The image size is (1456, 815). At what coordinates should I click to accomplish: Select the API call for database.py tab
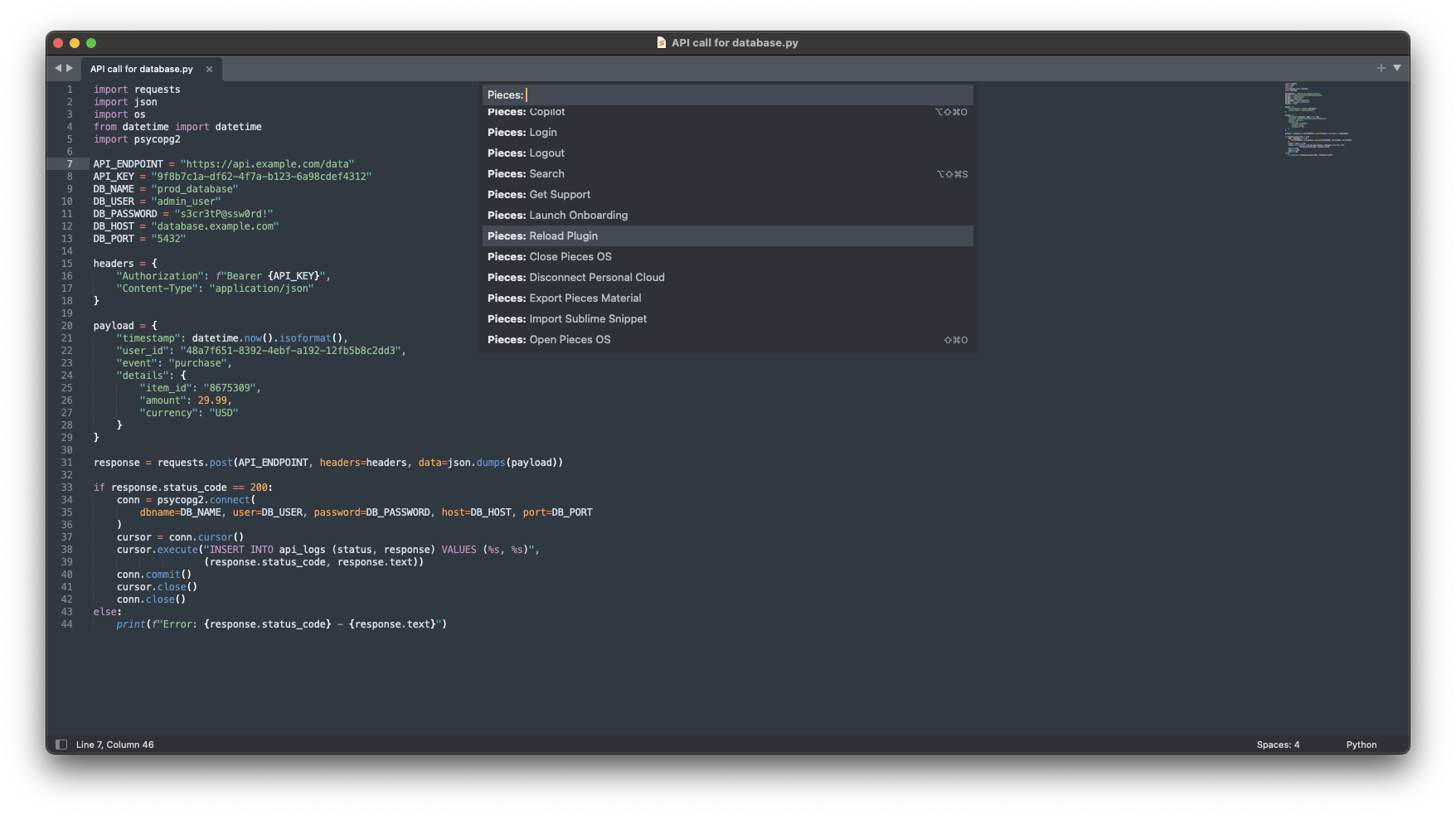pyautogui.click(x=142, y=69)
